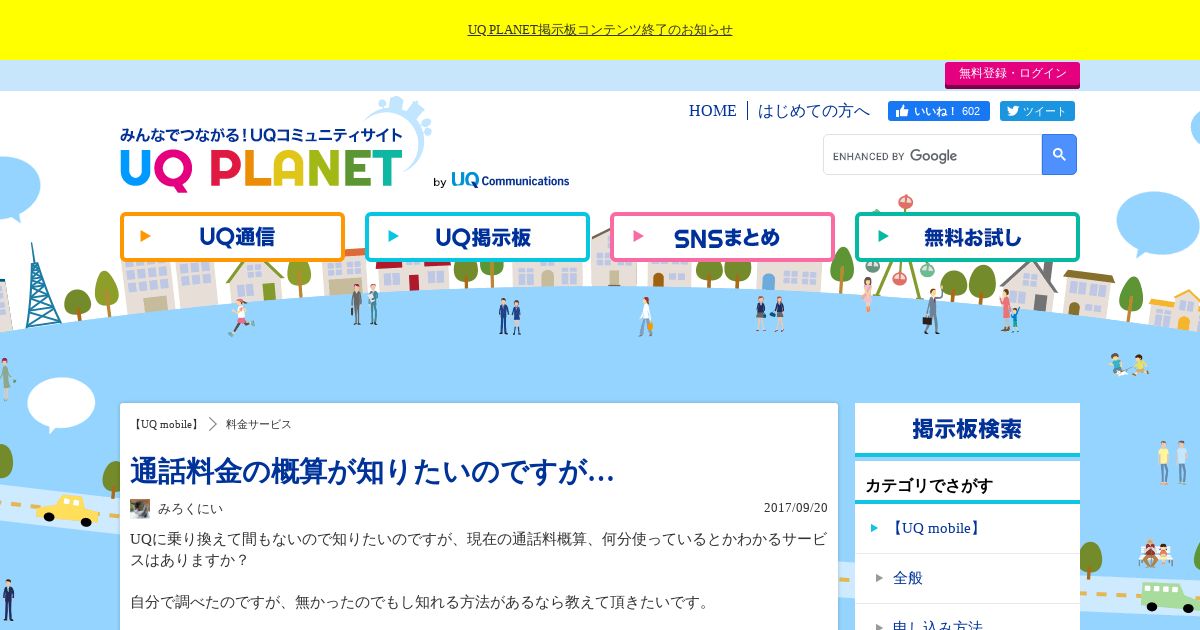Click the UQ Communications logo
1200x630 pixels.
[x=510, y=181]
